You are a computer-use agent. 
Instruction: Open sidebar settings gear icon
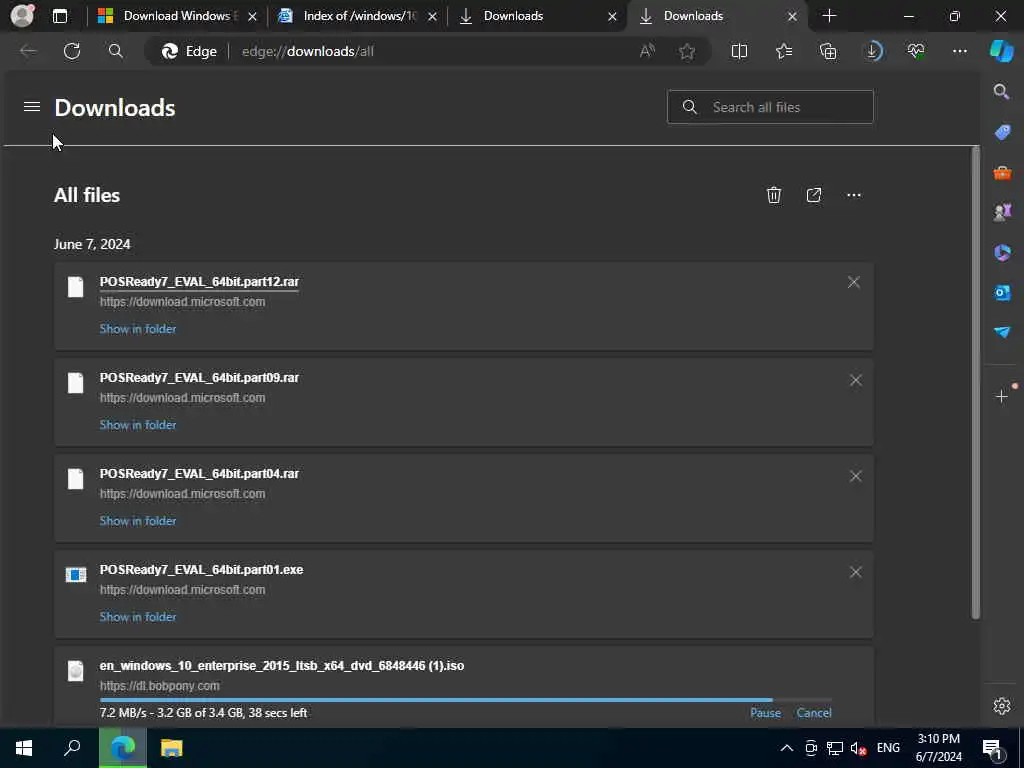click(x=1002, y=705)
